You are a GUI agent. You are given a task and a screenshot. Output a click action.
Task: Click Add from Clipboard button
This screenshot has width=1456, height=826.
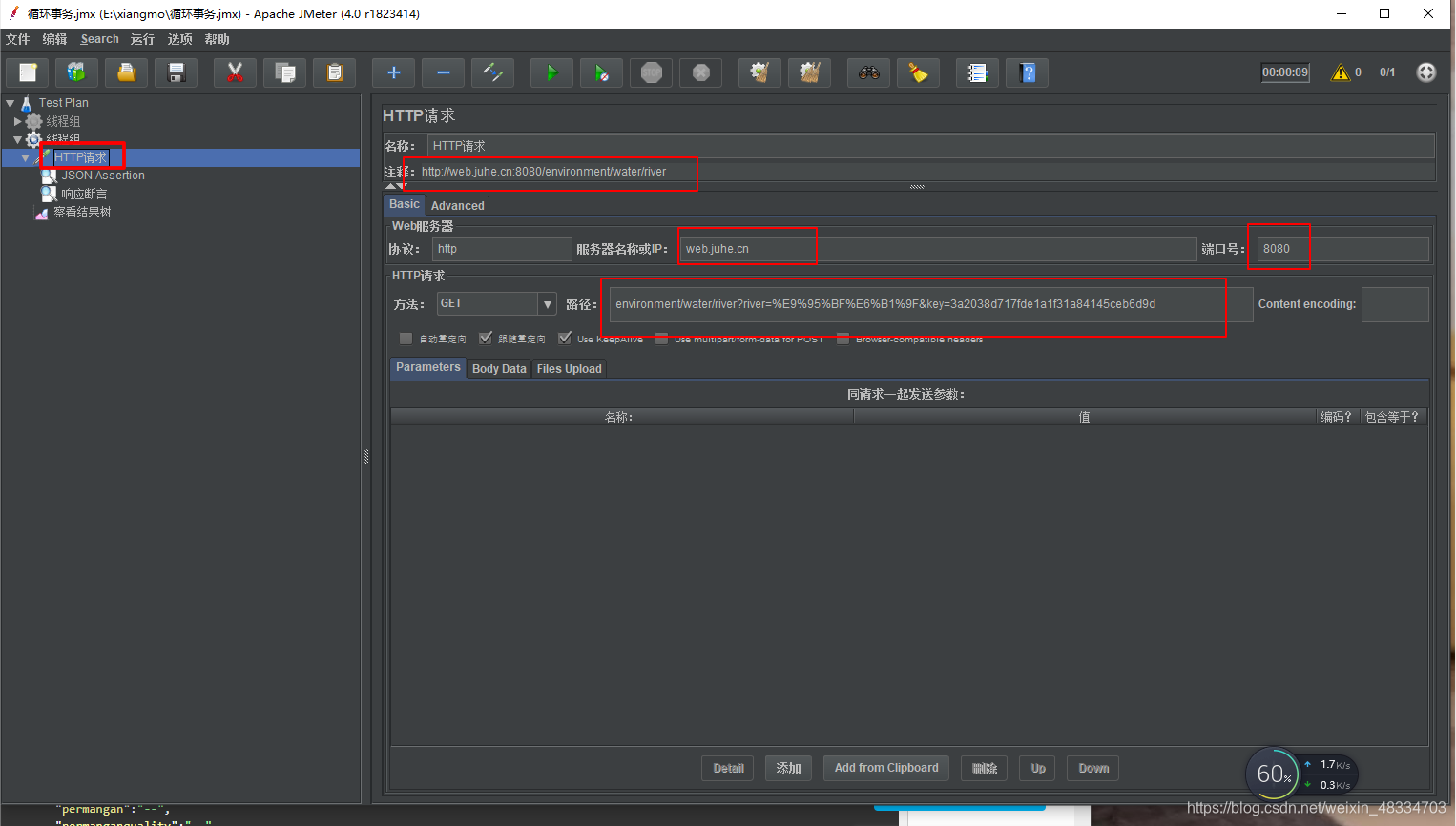[886, 768]
